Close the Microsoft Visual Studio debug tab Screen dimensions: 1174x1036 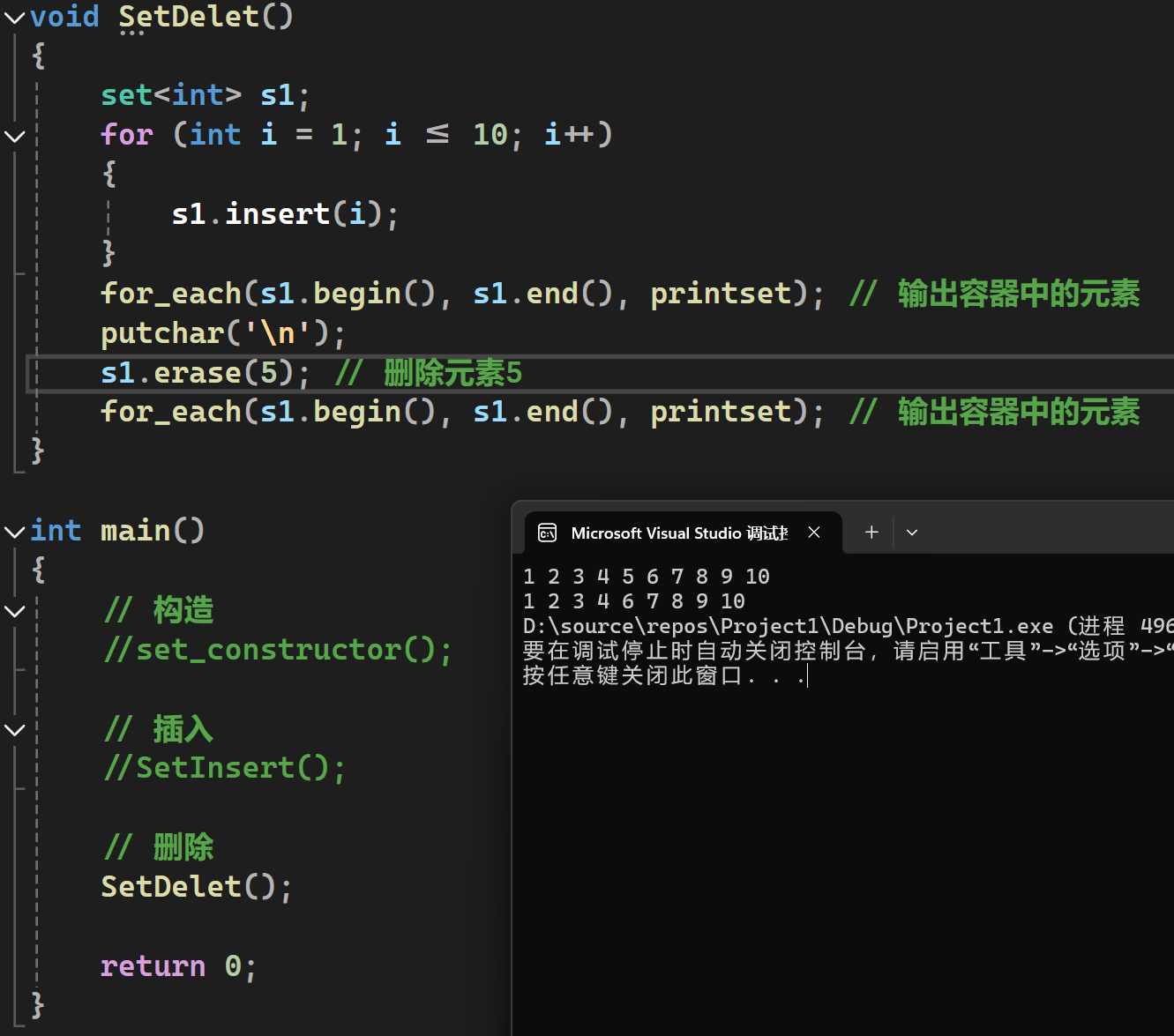(814, 533)
